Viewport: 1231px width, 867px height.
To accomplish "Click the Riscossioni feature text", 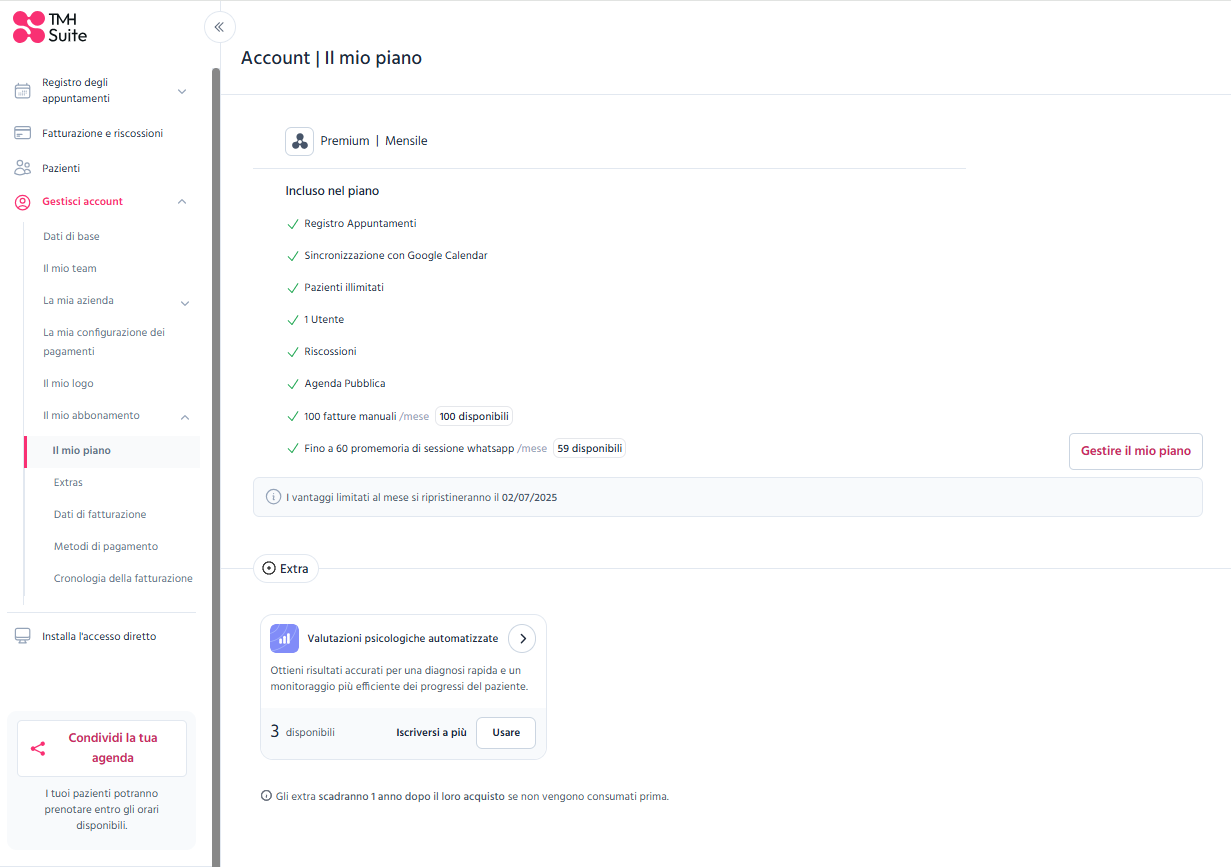I will (330, 352).
